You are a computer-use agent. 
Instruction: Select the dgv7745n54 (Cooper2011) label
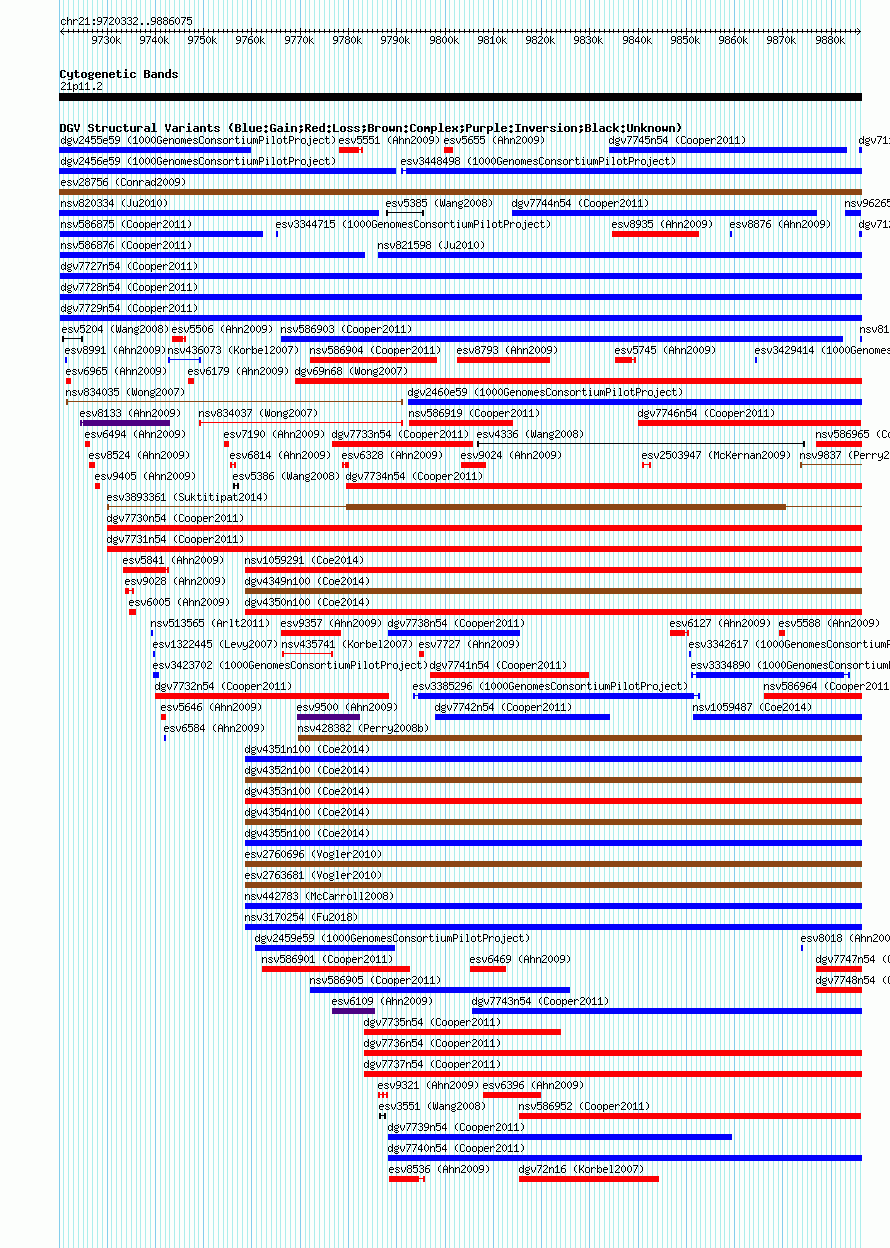pos(677,140)
